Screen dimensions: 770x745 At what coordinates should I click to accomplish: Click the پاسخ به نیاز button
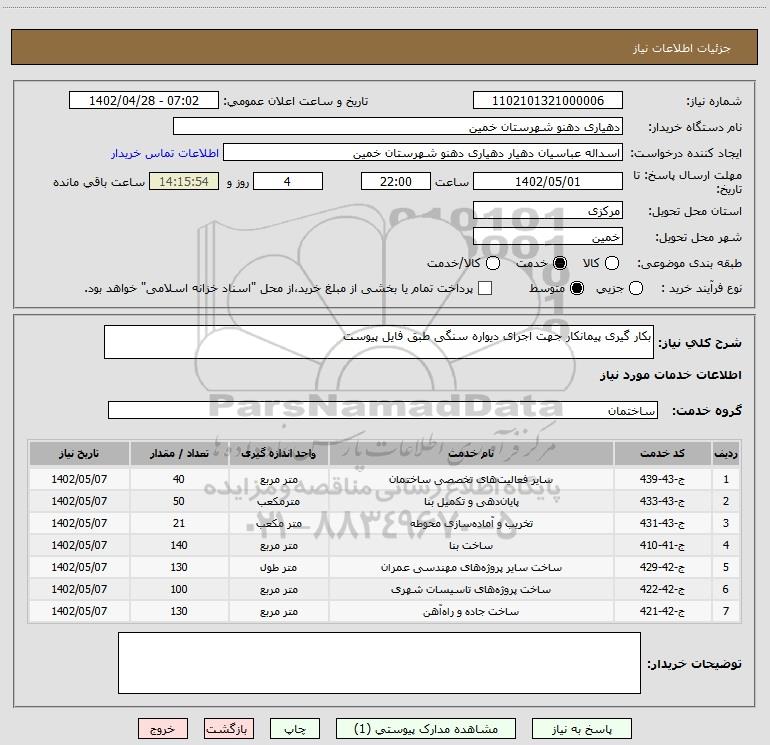coord(581,729)
